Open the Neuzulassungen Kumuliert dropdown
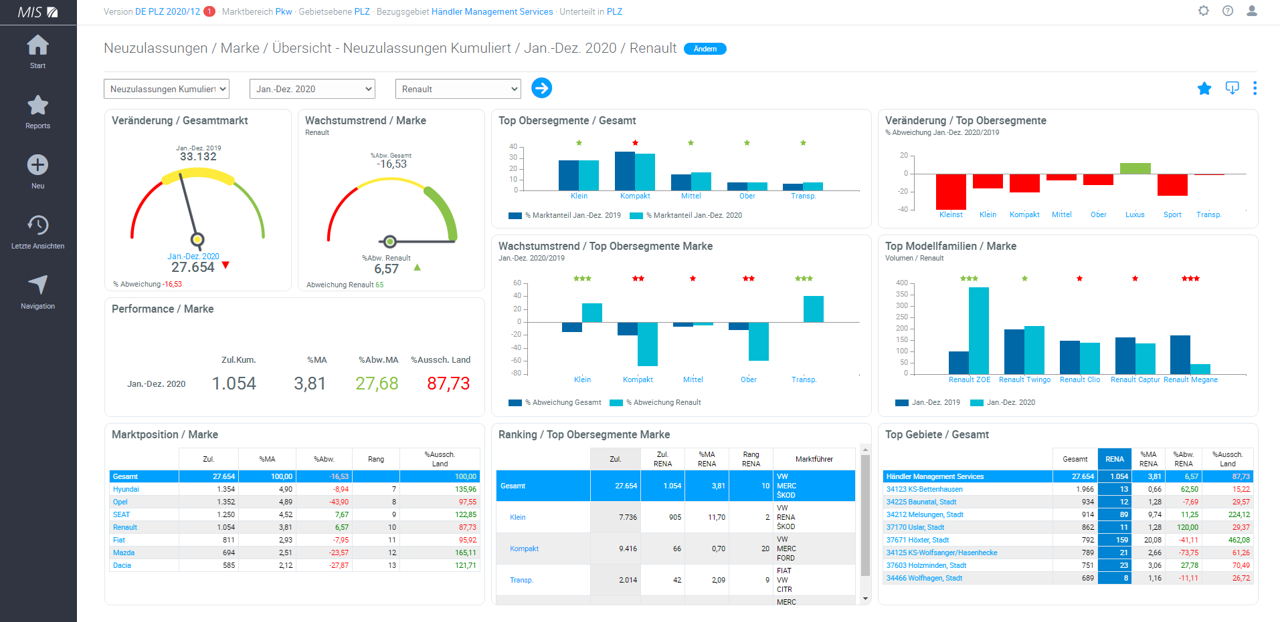The image size is (1280, 622). click(166, 89)
